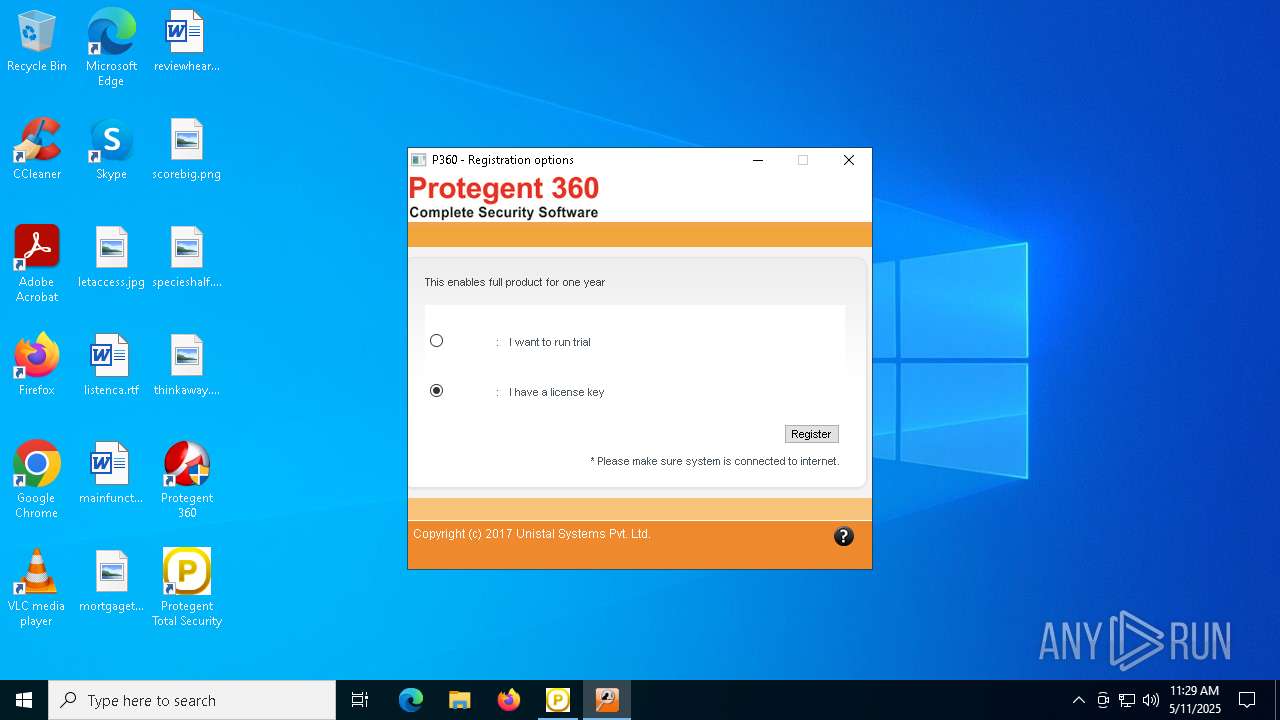
Task: Open the notification center icon
Action: coord(1247,700)
